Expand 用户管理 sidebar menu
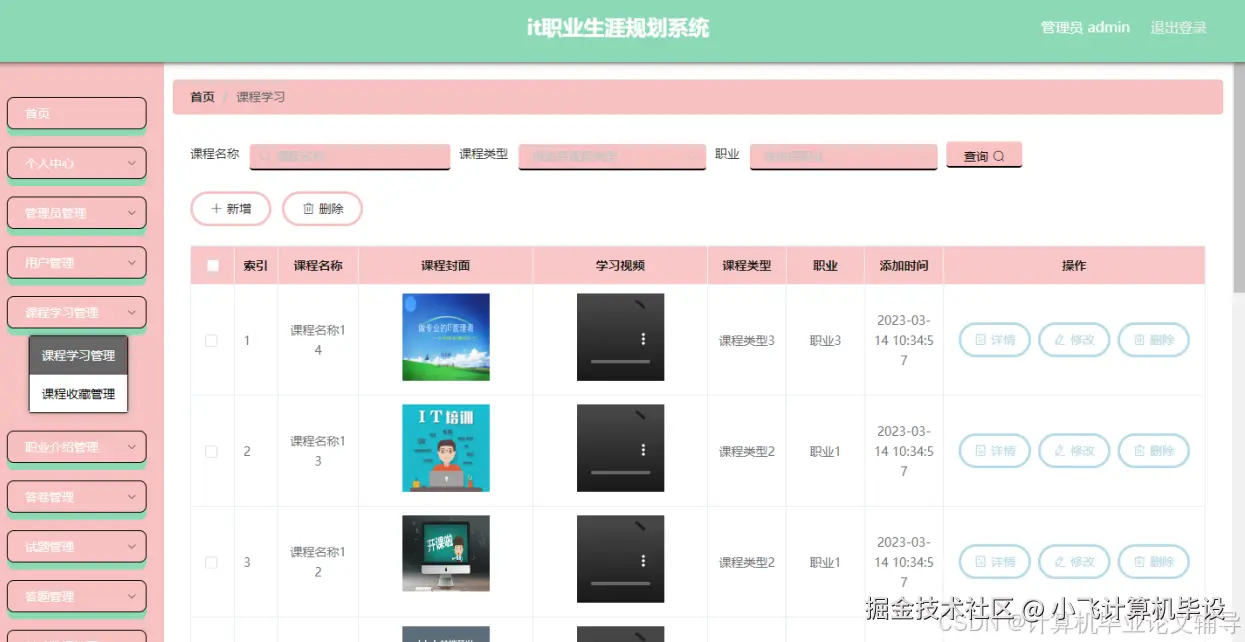1245x642 pixels. pos(77,263)
